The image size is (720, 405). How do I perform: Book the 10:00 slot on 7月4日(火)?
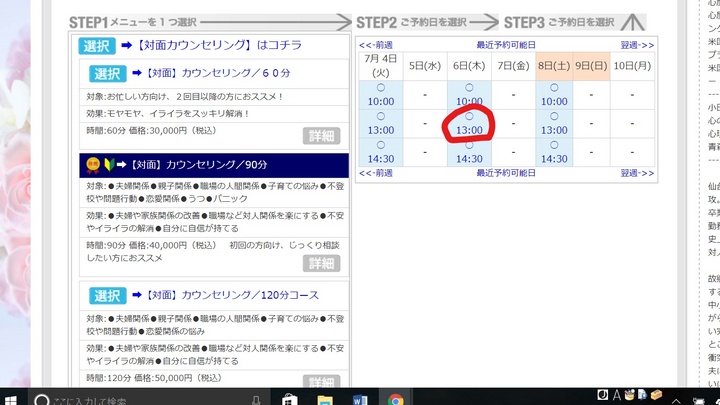coord(381,95)
